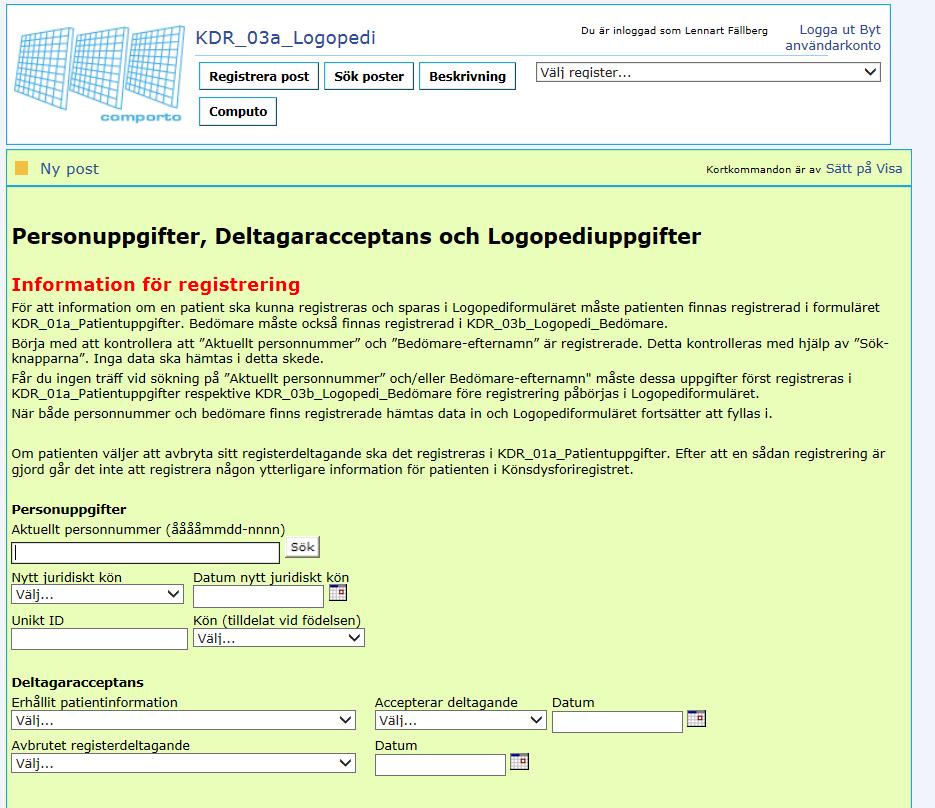The image size is (935, 808).
Task: Click the Ny post heading
Action: pos(69,169)
